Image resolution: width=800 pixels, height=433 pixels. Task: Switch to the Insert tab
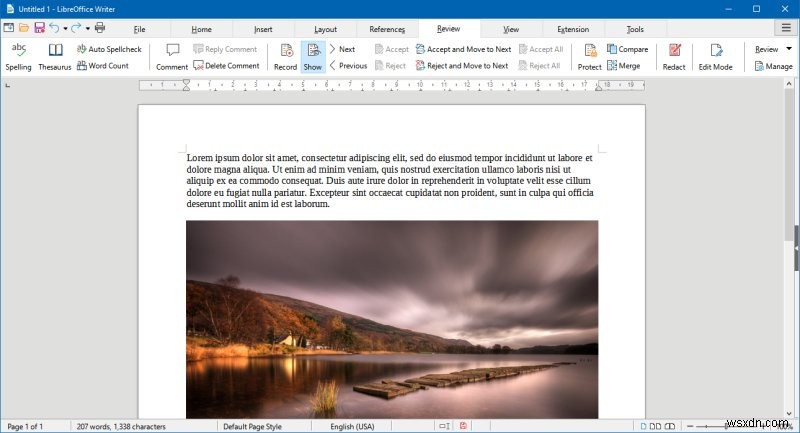coord(263,29)
